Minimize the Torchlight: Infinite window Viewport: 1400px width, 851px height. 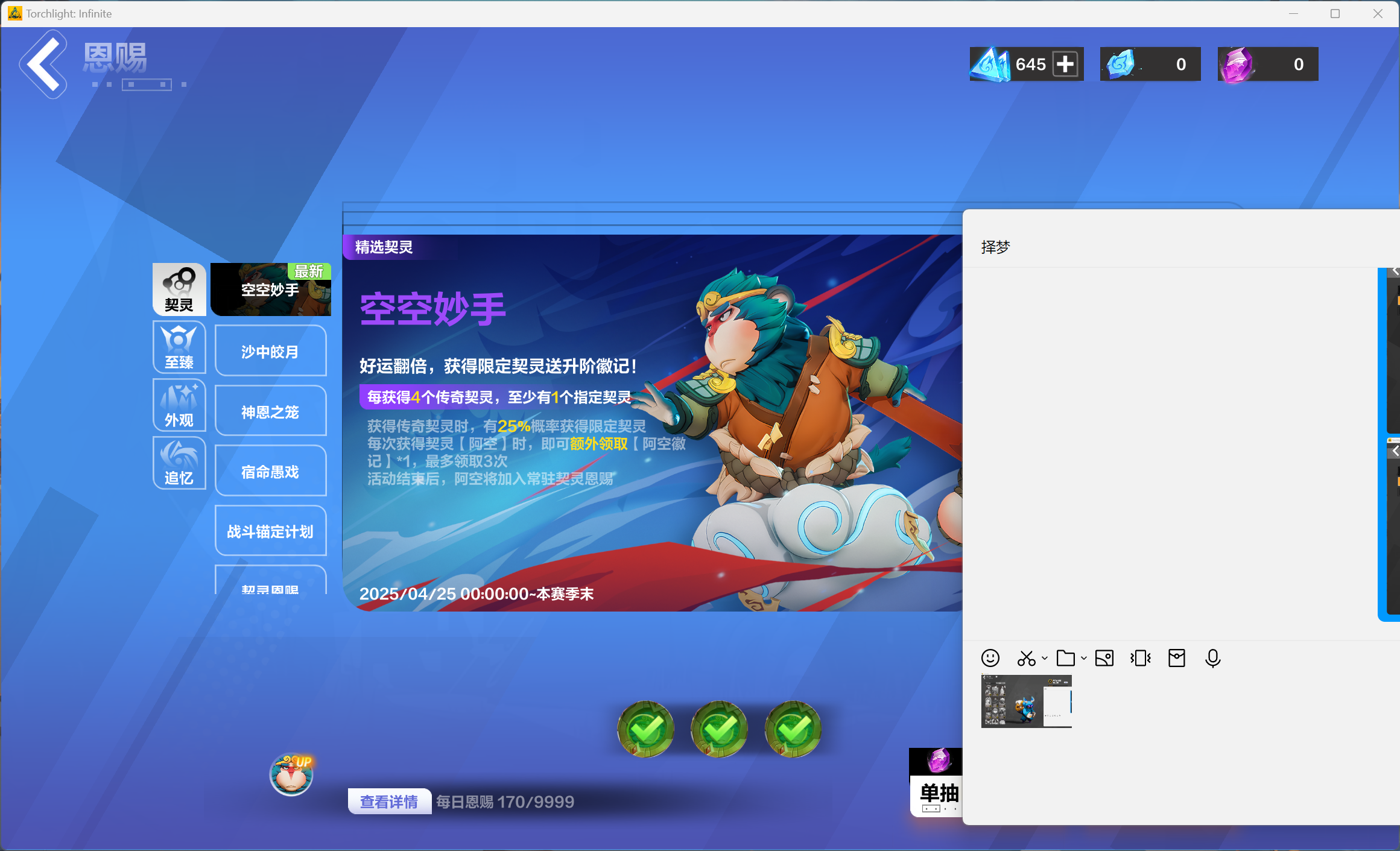click(1293, 13)
